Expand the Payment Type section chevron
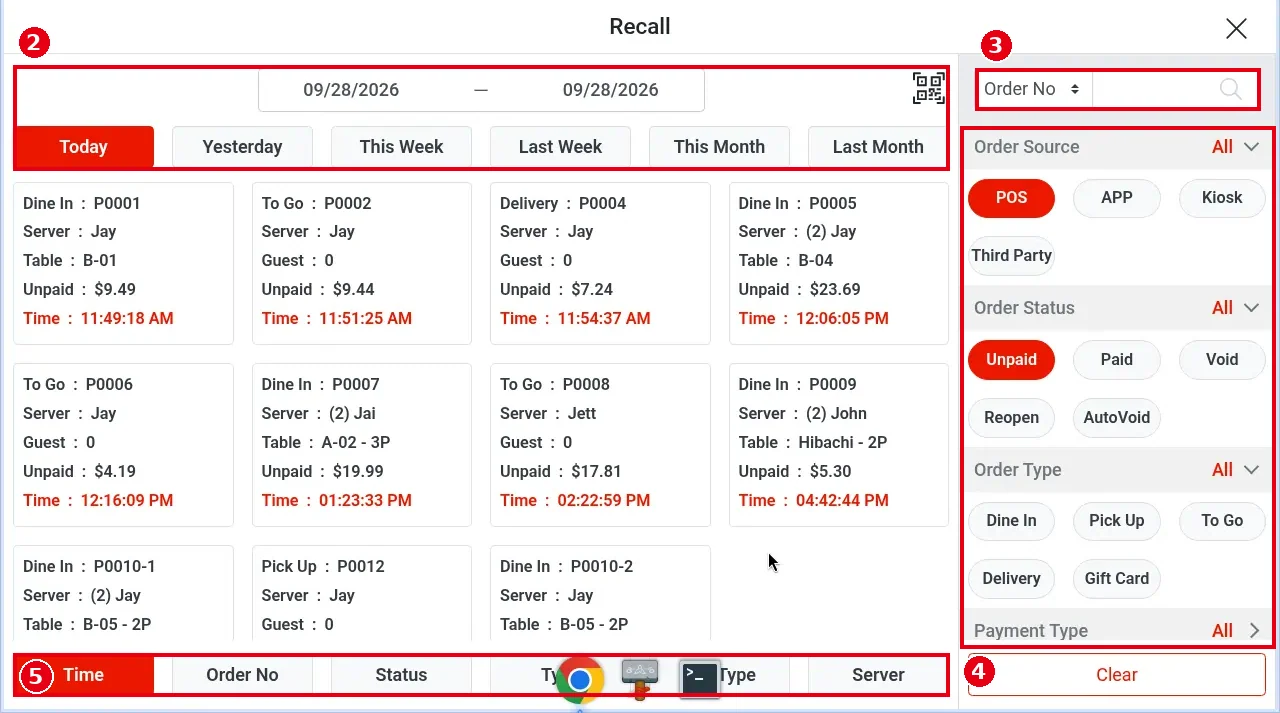1280x713 pixels. [1254, 631]
